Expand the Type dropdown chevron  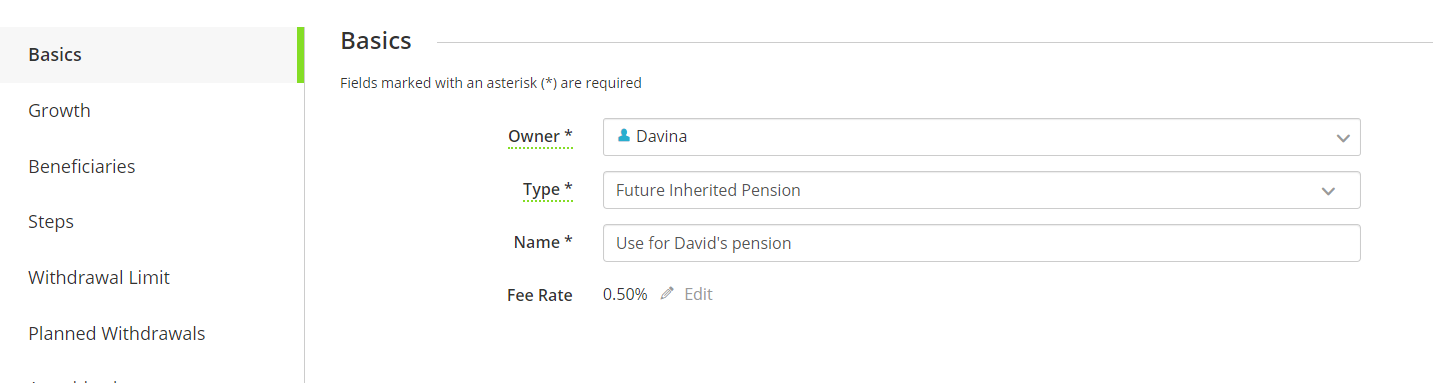point(1328,191)
